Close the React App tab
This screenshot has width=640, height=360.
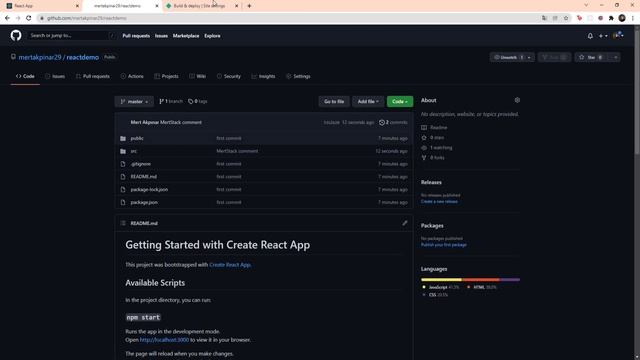coord(77,6)
